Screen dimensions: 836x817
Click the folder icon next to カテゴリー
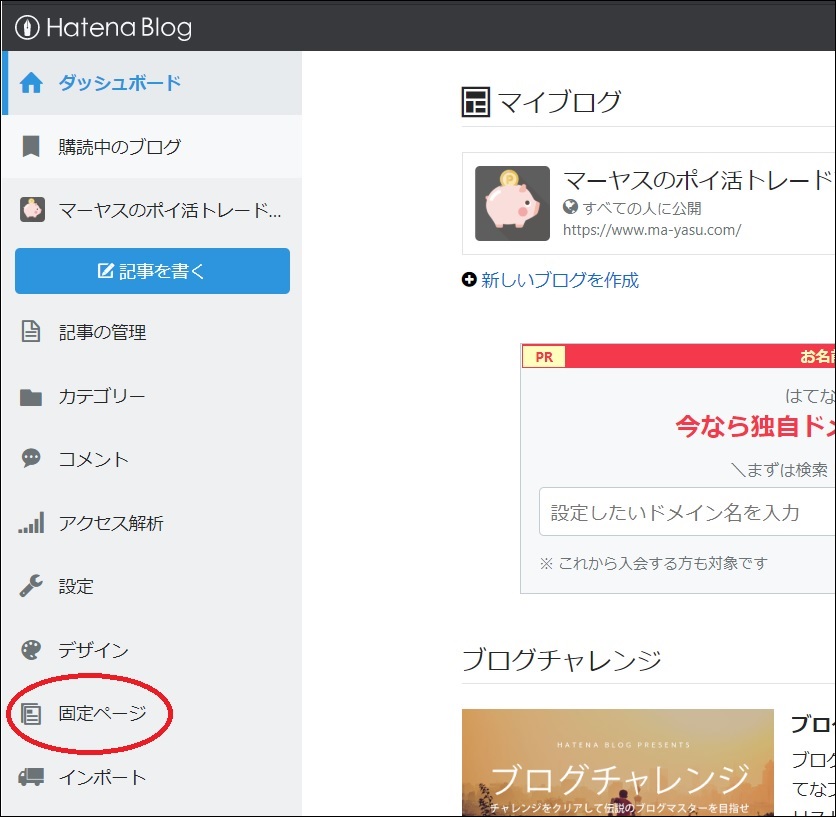[33, 396]
